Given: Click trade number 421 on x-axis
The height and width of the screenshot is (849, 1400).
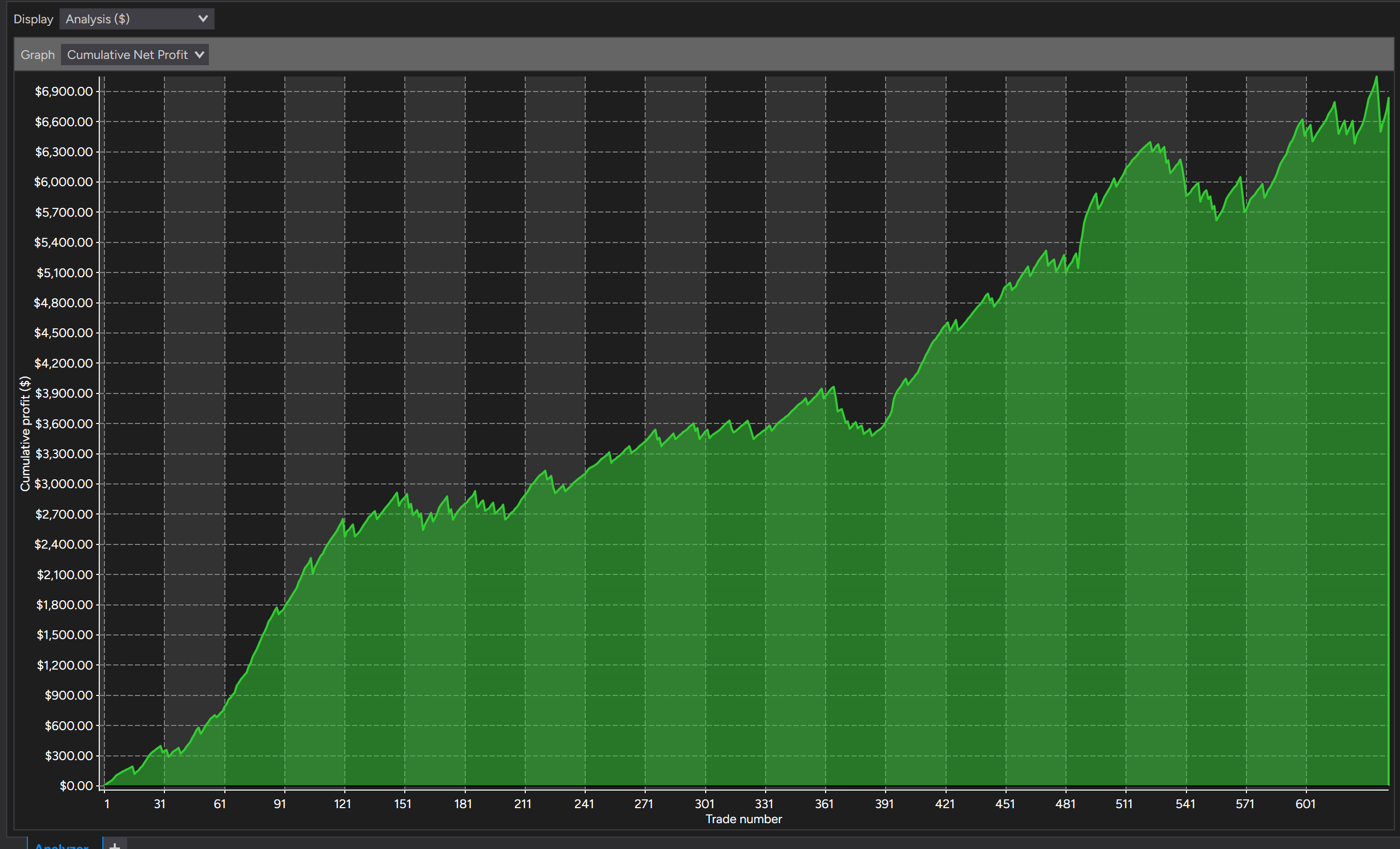Looking at the screenshot, I should click(945, 804).
